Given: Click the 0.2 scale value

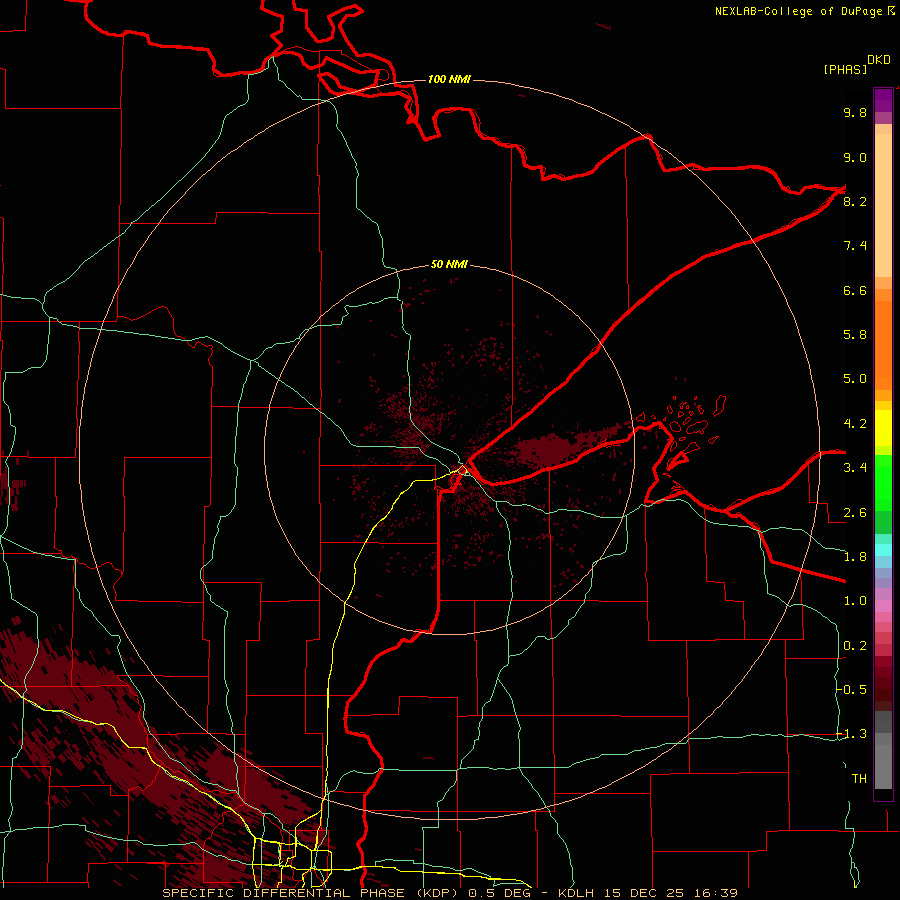Looking at the screenshot, I should coord(855,646).
